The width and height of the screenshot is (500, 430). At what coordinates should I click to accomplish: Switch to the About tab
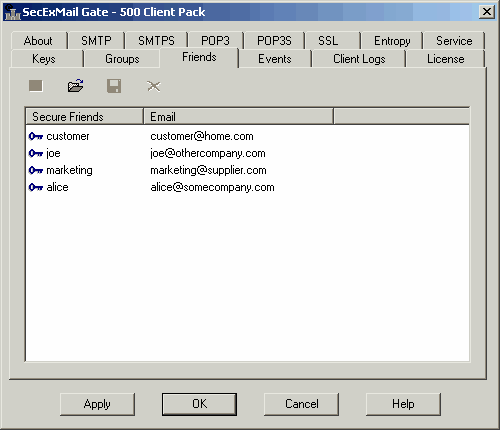[38, 41]
